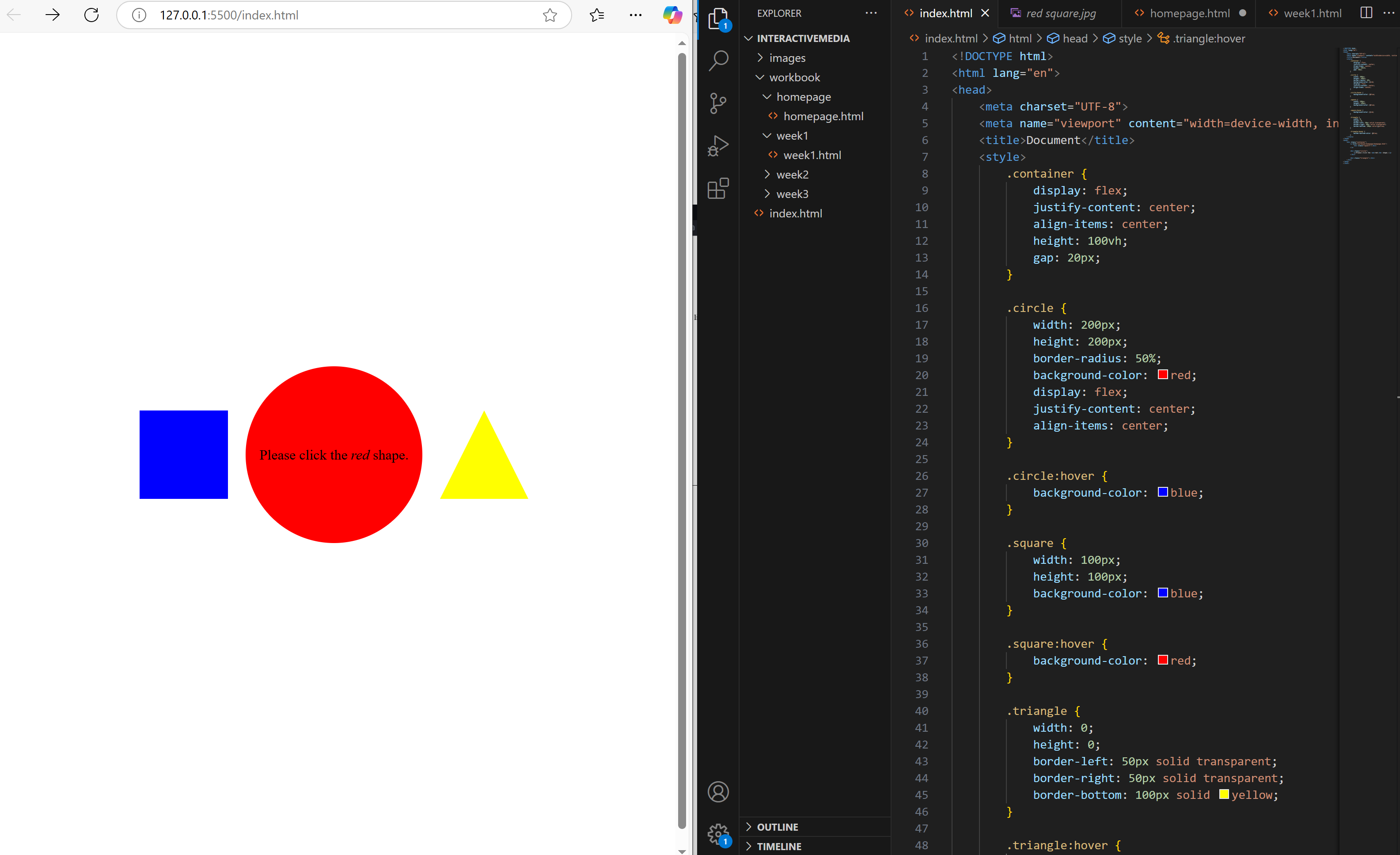Switch to the week1.html tab
This screenshot has width=1400, height=855.
1305,13
